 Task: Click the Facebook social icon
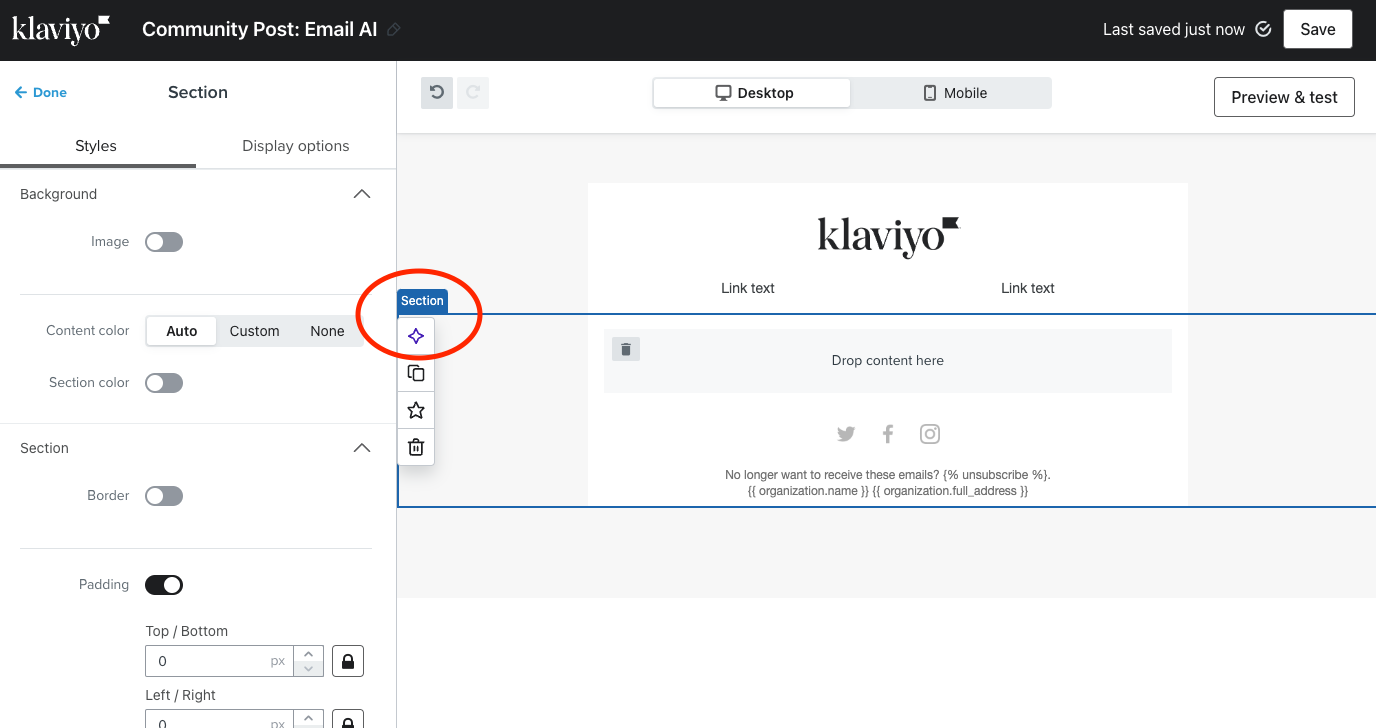888,434
